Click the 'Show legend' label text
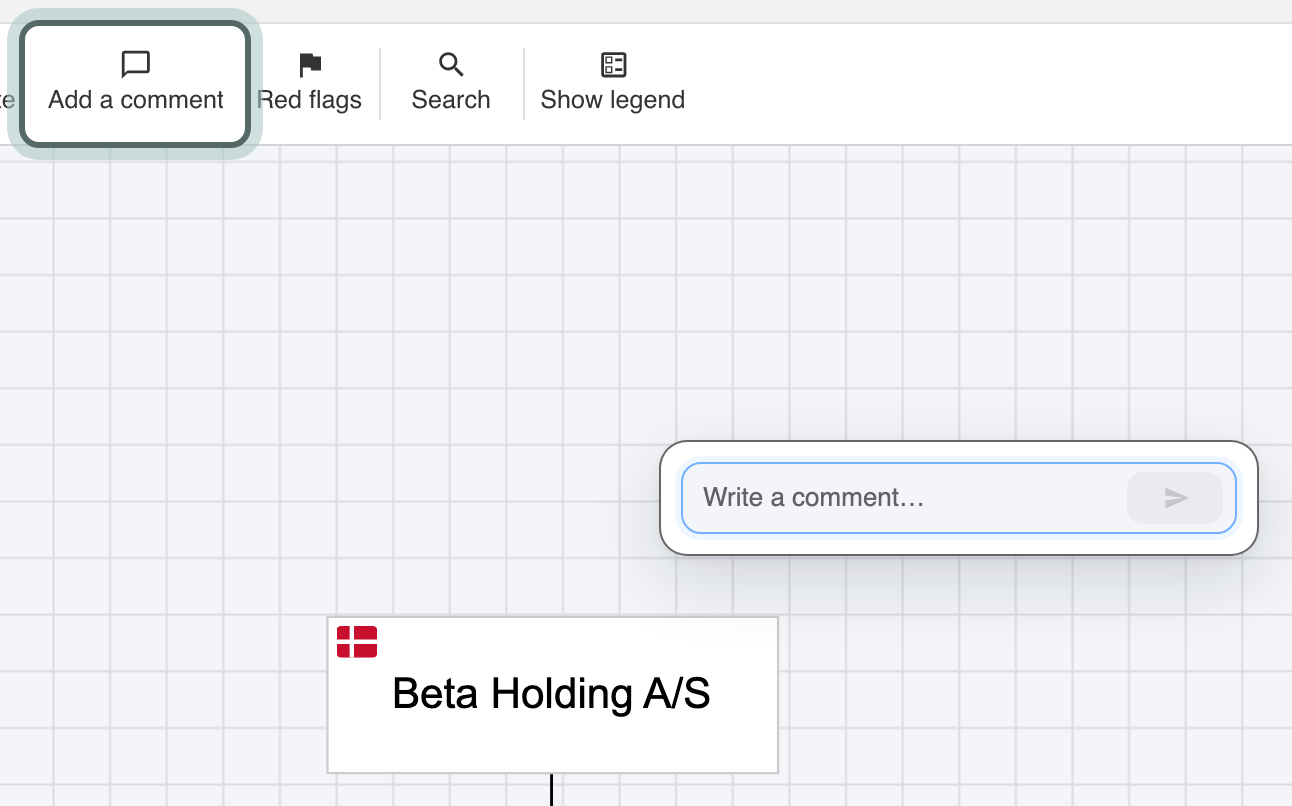 coord(613,100)
